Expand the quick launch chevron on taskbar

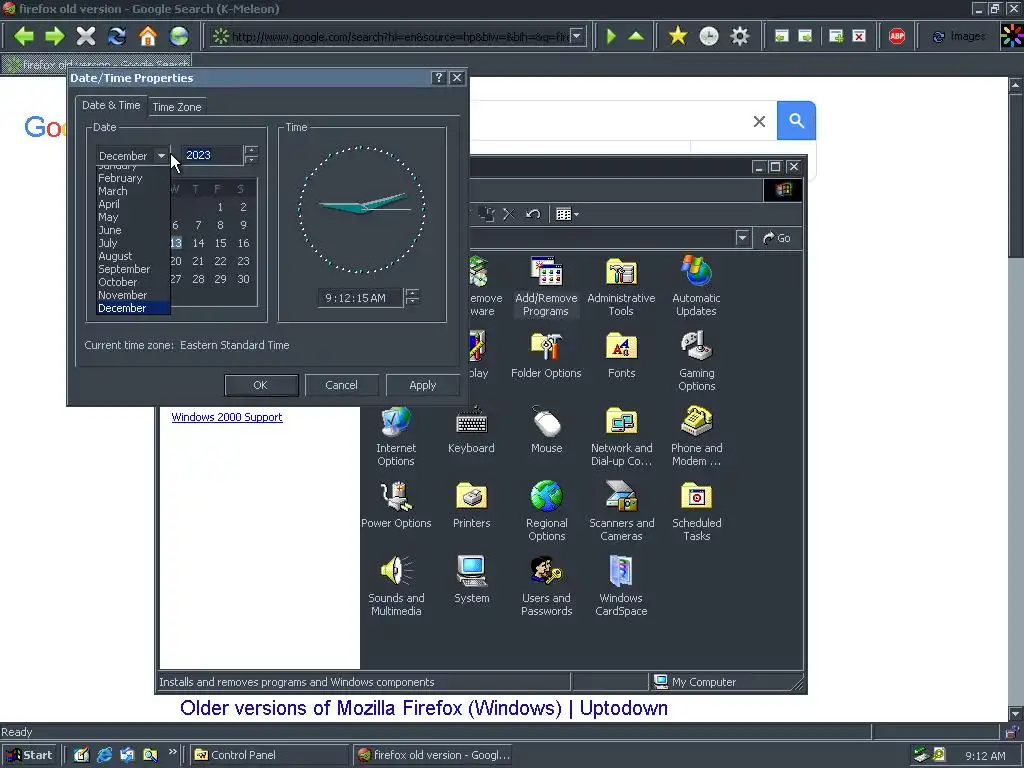172,752
